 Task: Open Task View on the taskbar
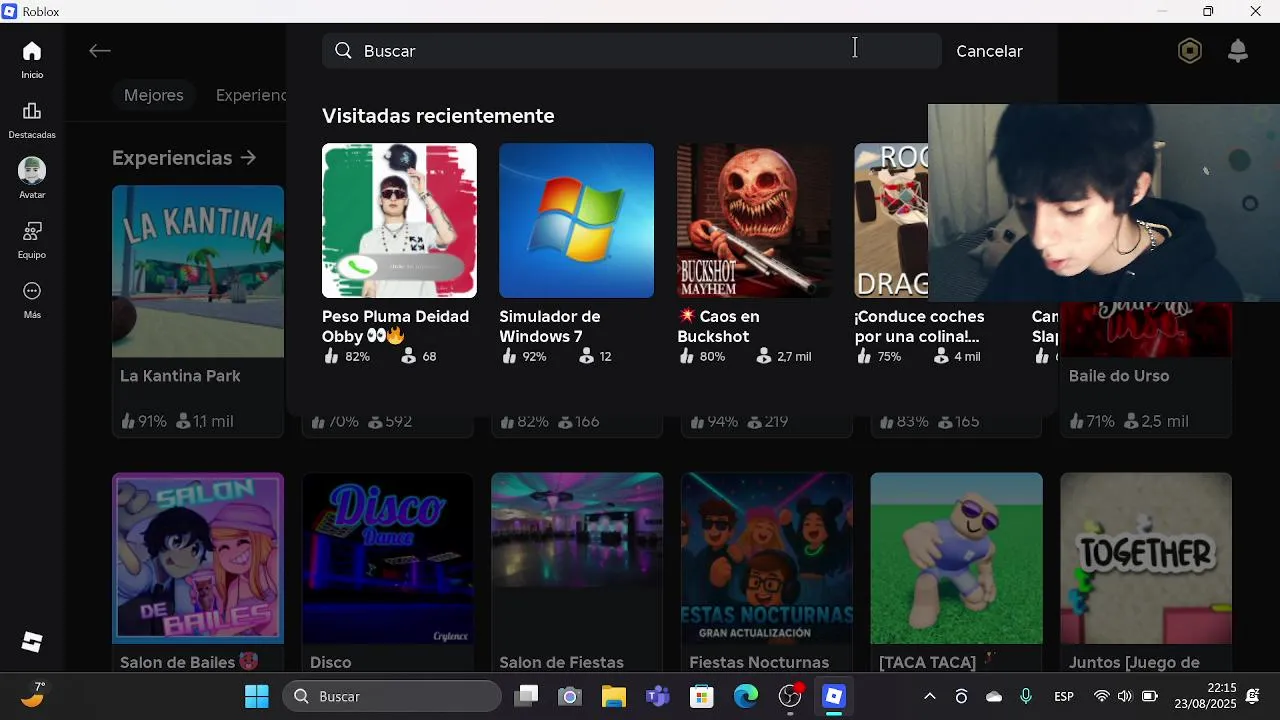pos(527,696)
